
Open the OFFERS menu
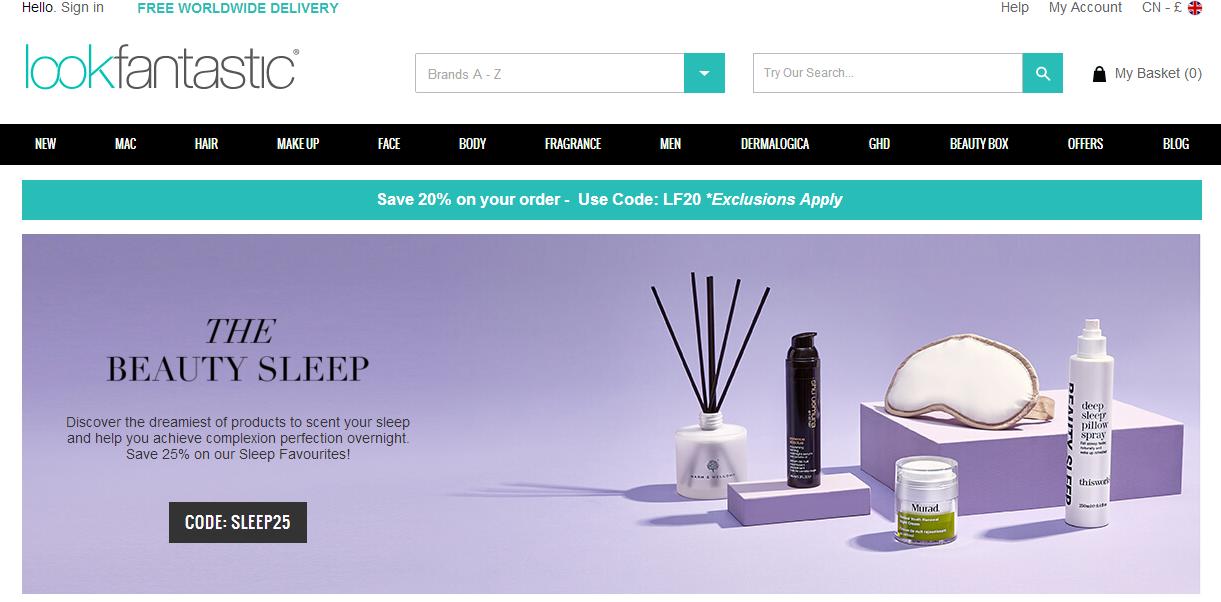1085,144
